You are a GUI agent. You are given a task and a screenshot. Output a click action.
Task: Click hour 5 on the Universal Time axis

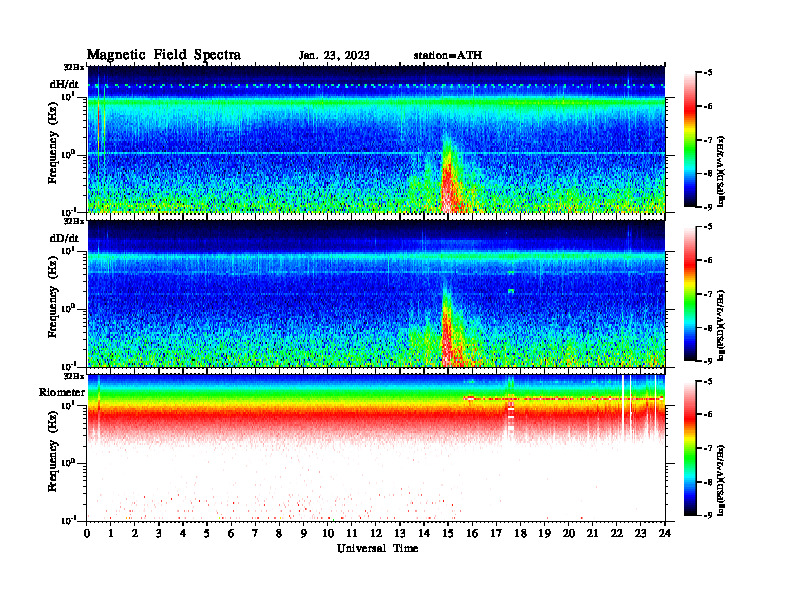[x=207, y=533]
